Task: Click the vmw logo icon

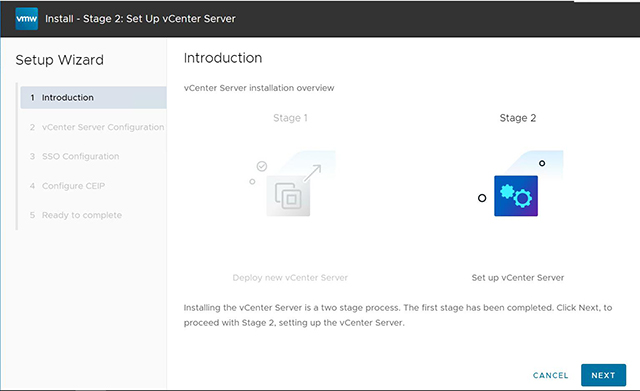Action: 27,19
